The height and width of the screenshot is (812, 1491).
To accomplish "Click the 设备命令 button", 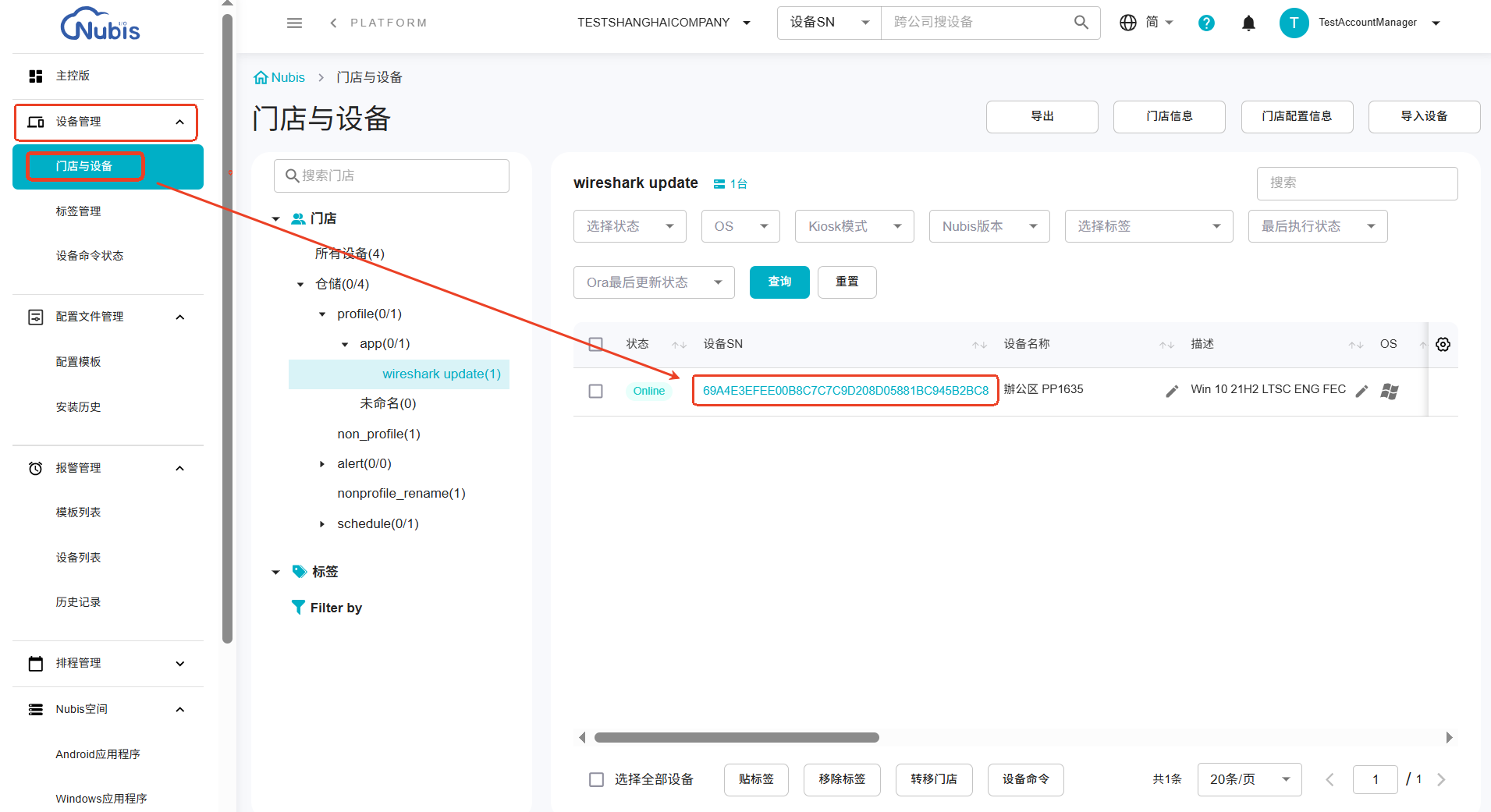I will coord(1025,779).
